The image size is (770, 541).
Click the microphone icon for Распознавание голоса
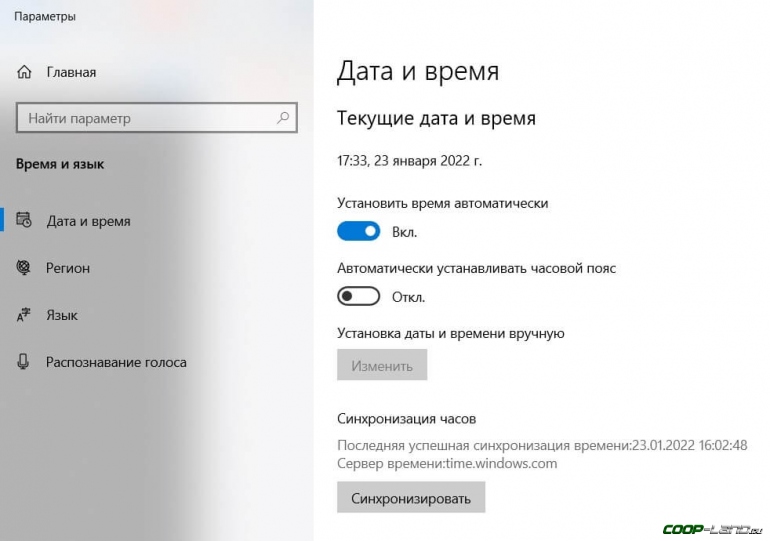[24, 362]
